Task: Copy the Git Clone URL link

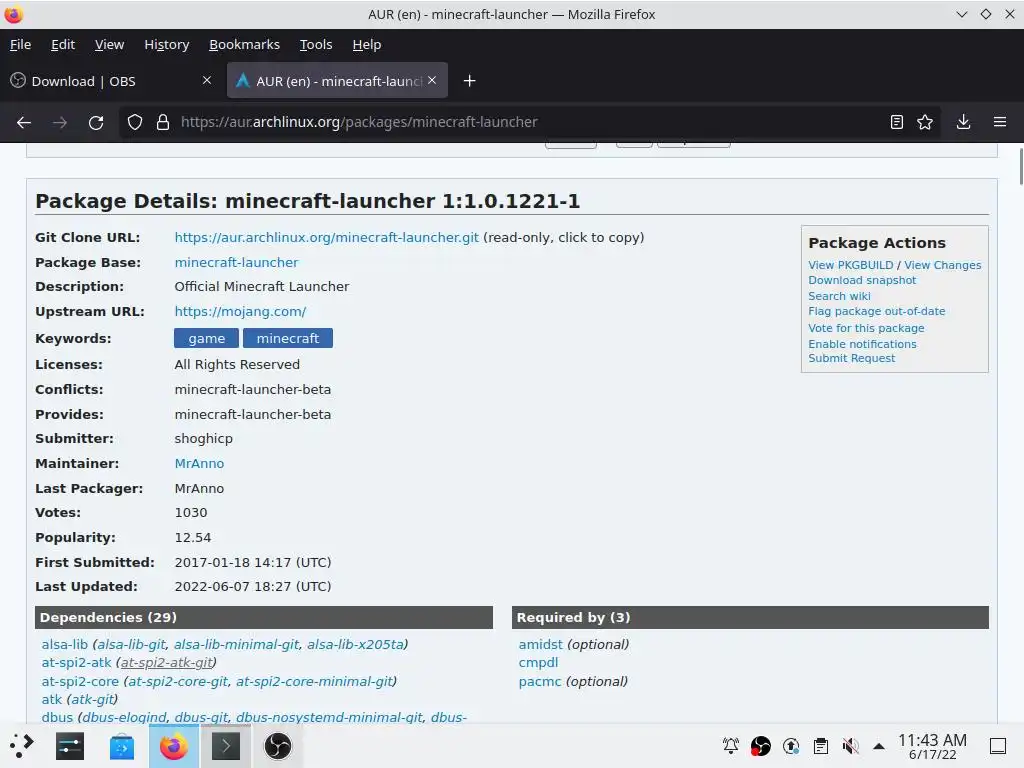Action: click(x=327, y=238)
